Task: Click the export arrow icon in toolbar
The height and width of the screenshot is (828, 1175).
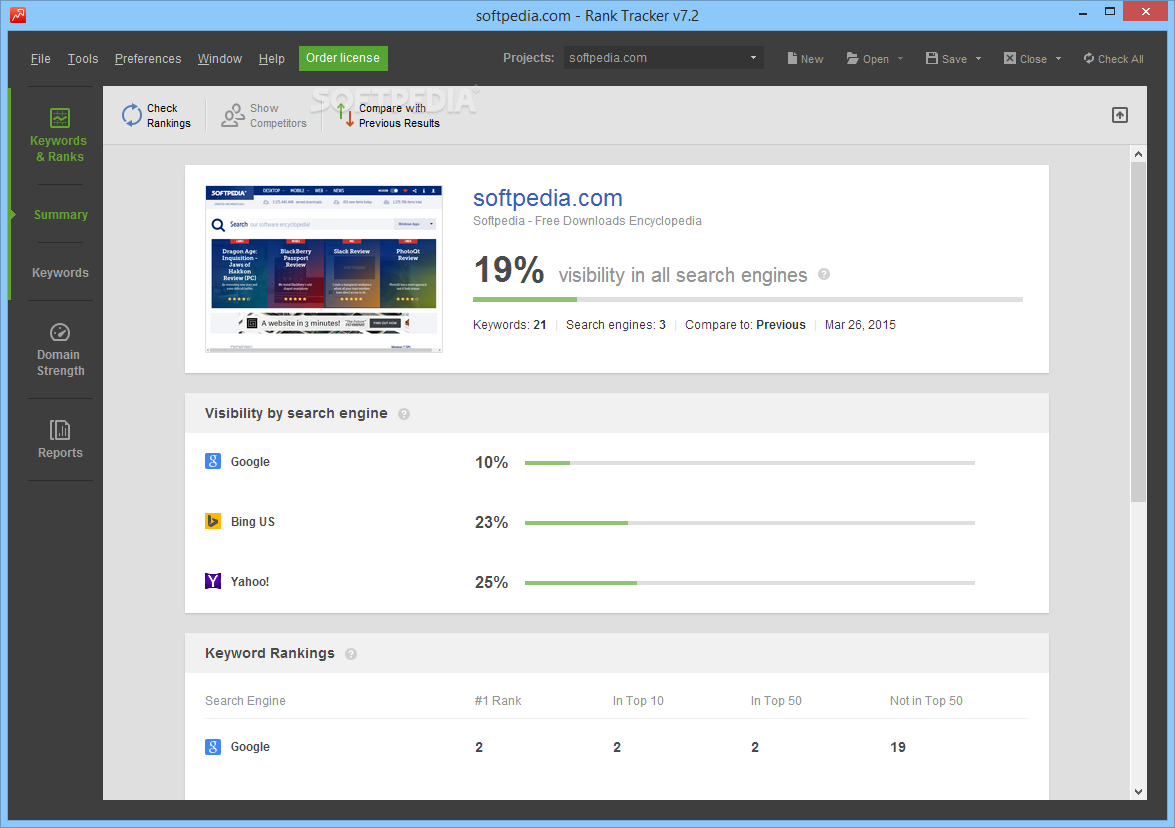Action: 1120,115
